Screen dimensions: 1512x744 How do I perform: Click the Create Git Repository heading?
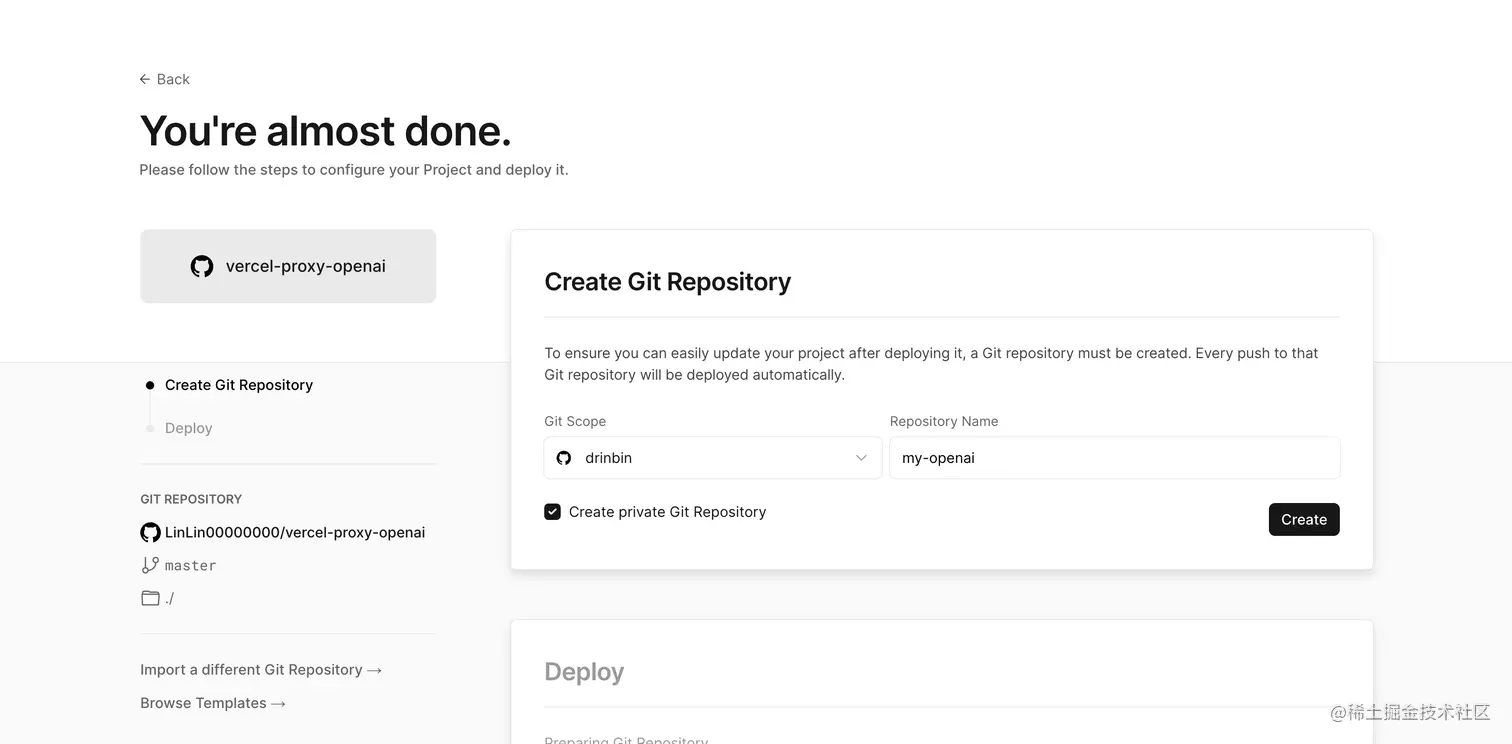point(667,282)
